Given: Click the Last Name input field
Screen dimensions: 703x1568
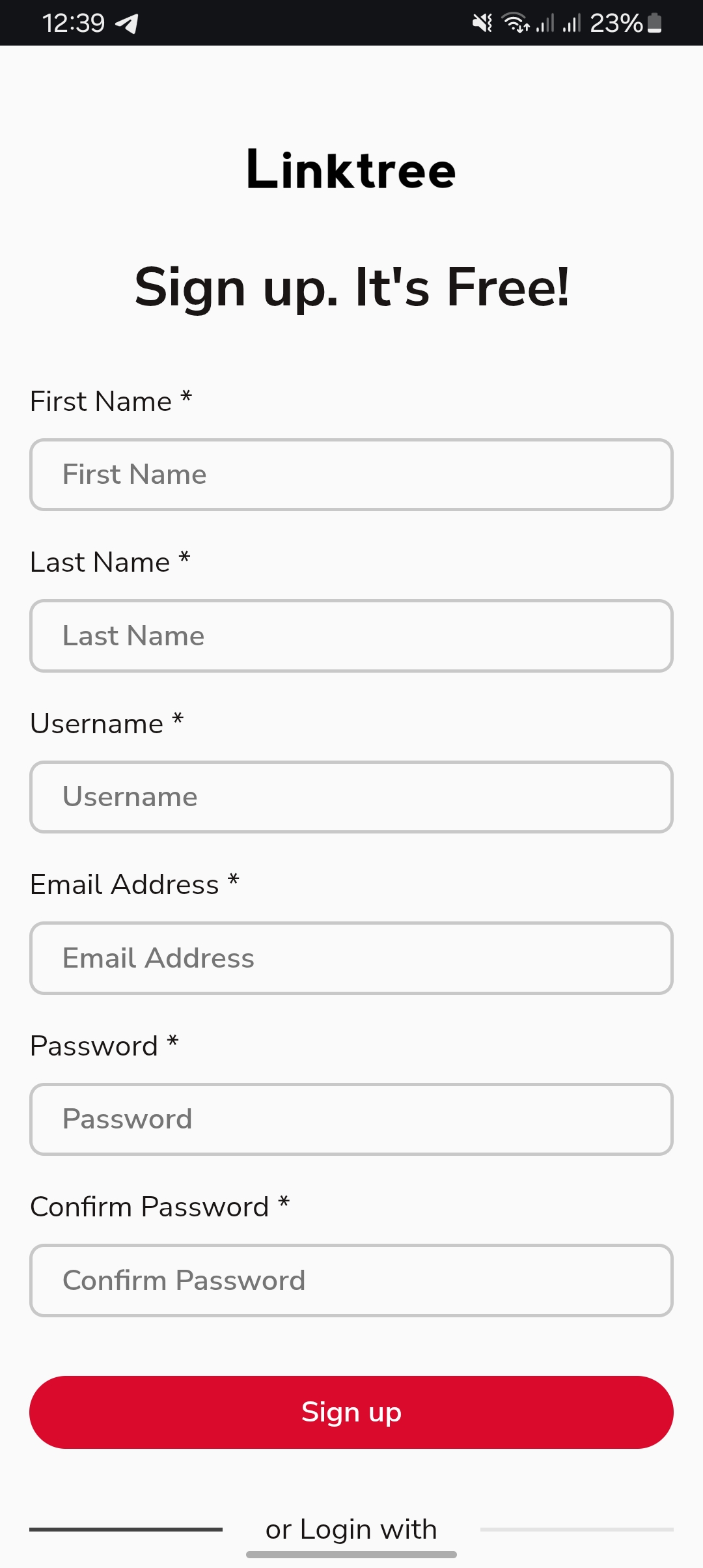Looking at the screenshot, I should click(351, 635).
